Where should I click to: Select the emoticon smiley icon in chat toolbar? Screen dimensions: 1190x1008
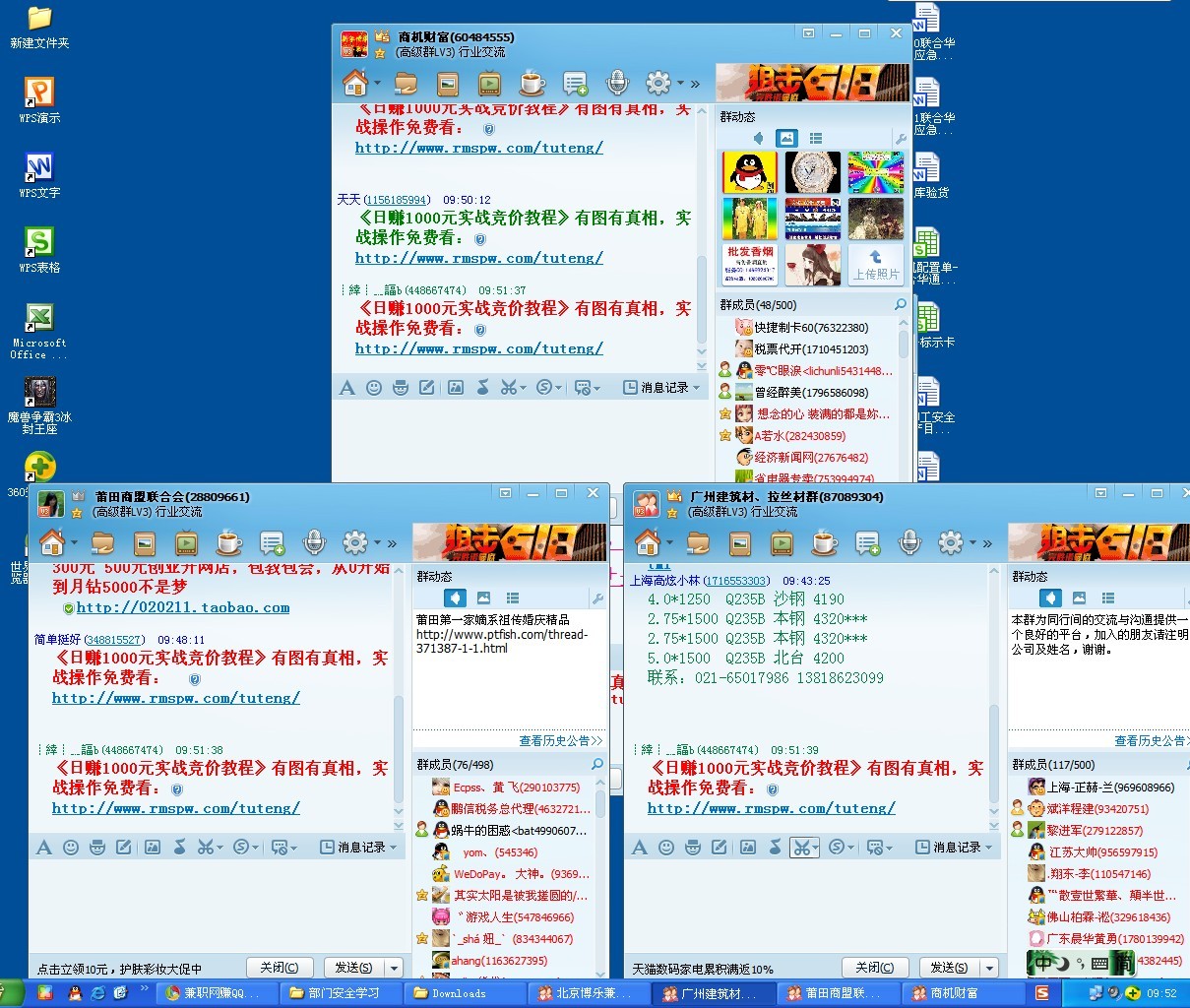coord(375,387)
